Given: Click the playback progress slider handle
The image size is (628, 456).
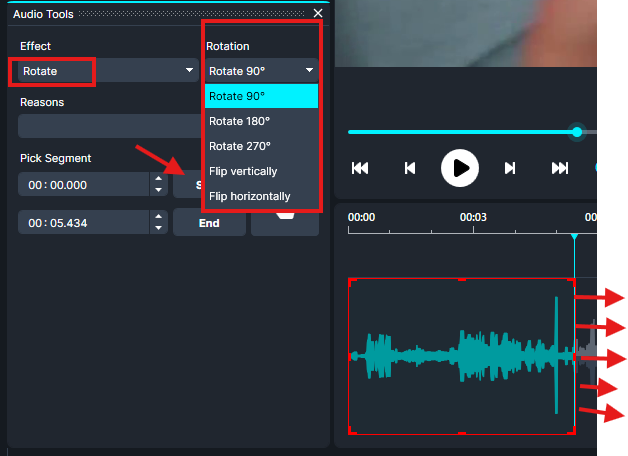Looking at the screenshot, I should pyautogui.click(x=577, y=132).
